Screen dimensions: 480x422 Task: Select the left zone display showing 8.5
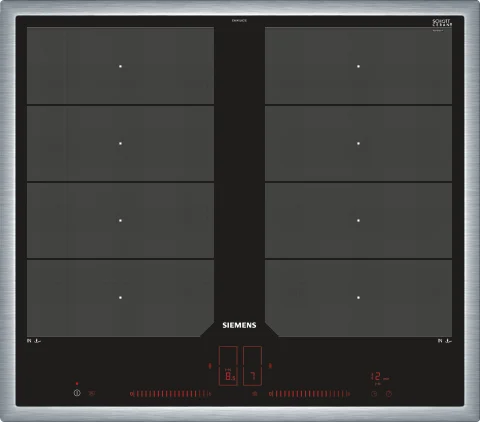coord(228,366)
